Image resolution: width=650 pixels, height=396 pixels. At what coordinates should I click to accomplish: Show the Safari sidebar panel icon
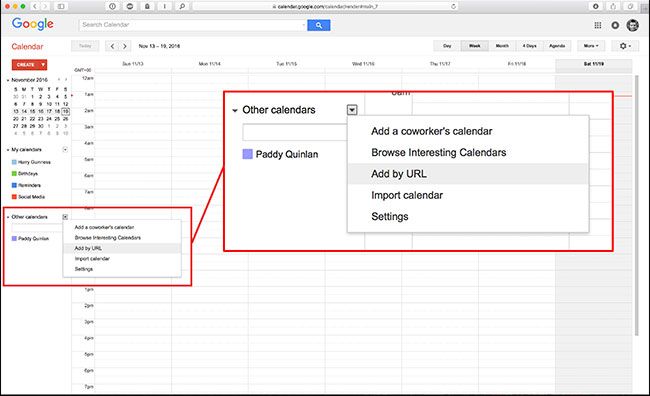61,6
